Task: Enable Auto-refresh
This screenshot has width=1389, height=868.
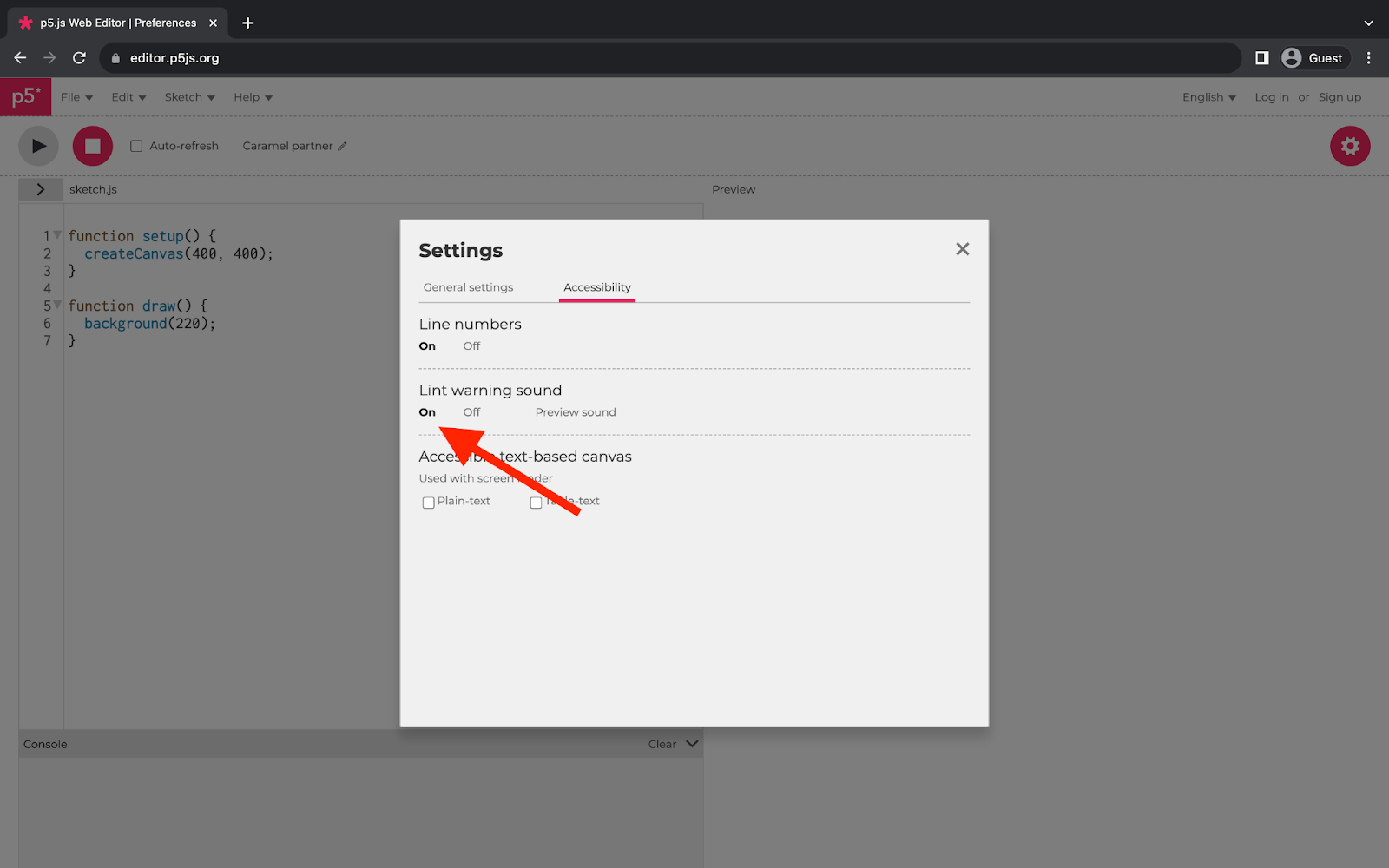Action: 136,146
